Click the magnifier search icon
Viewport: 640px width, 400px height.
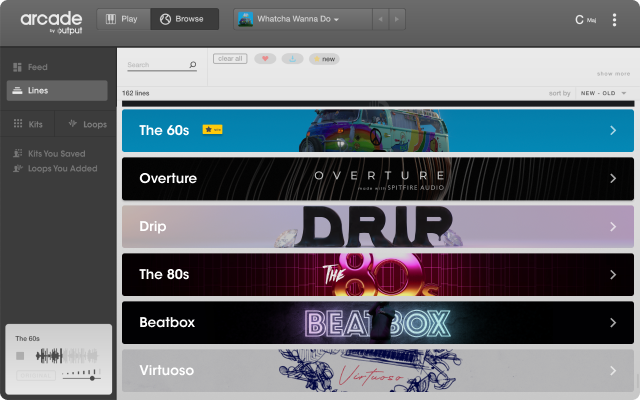[x=193, y=64]
